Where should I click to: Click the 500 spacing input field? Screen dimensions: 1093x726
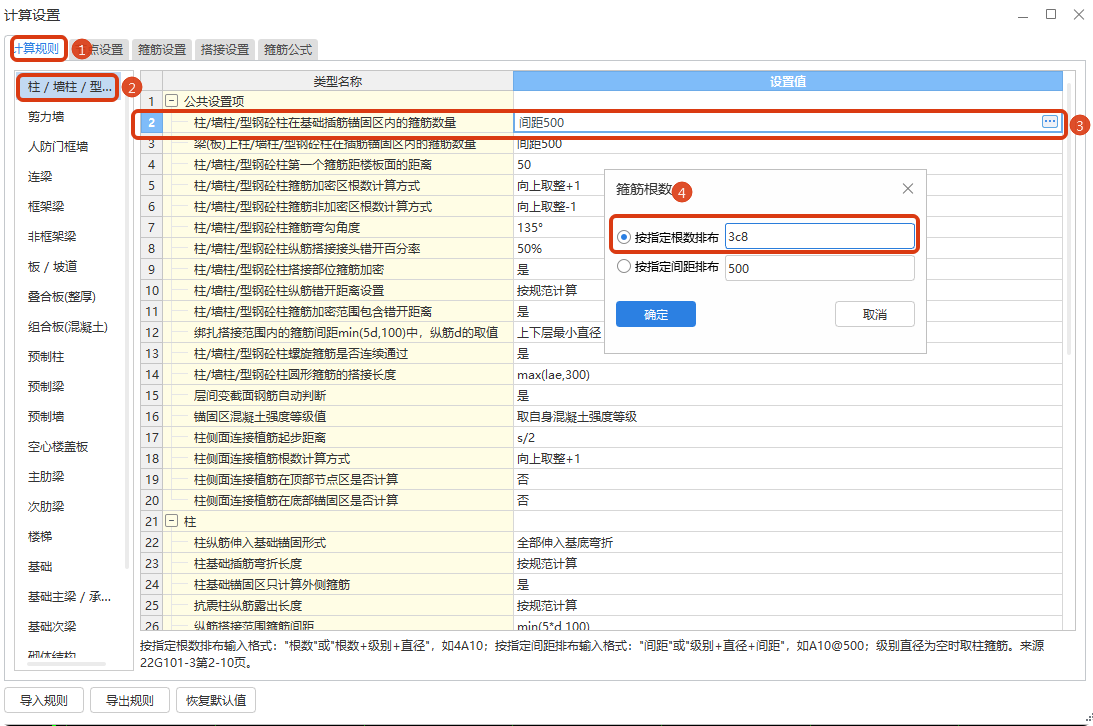click(820, 268)
